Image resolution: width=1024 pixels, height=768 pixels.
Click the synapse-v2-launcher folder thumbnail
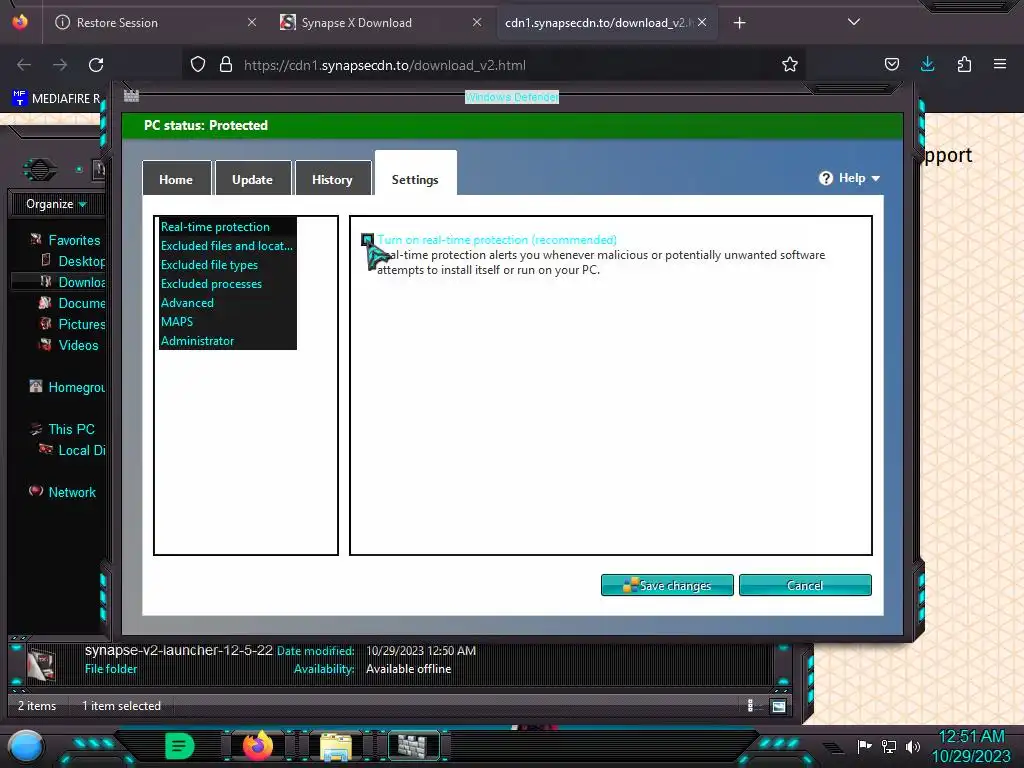[x=42, y=665]
